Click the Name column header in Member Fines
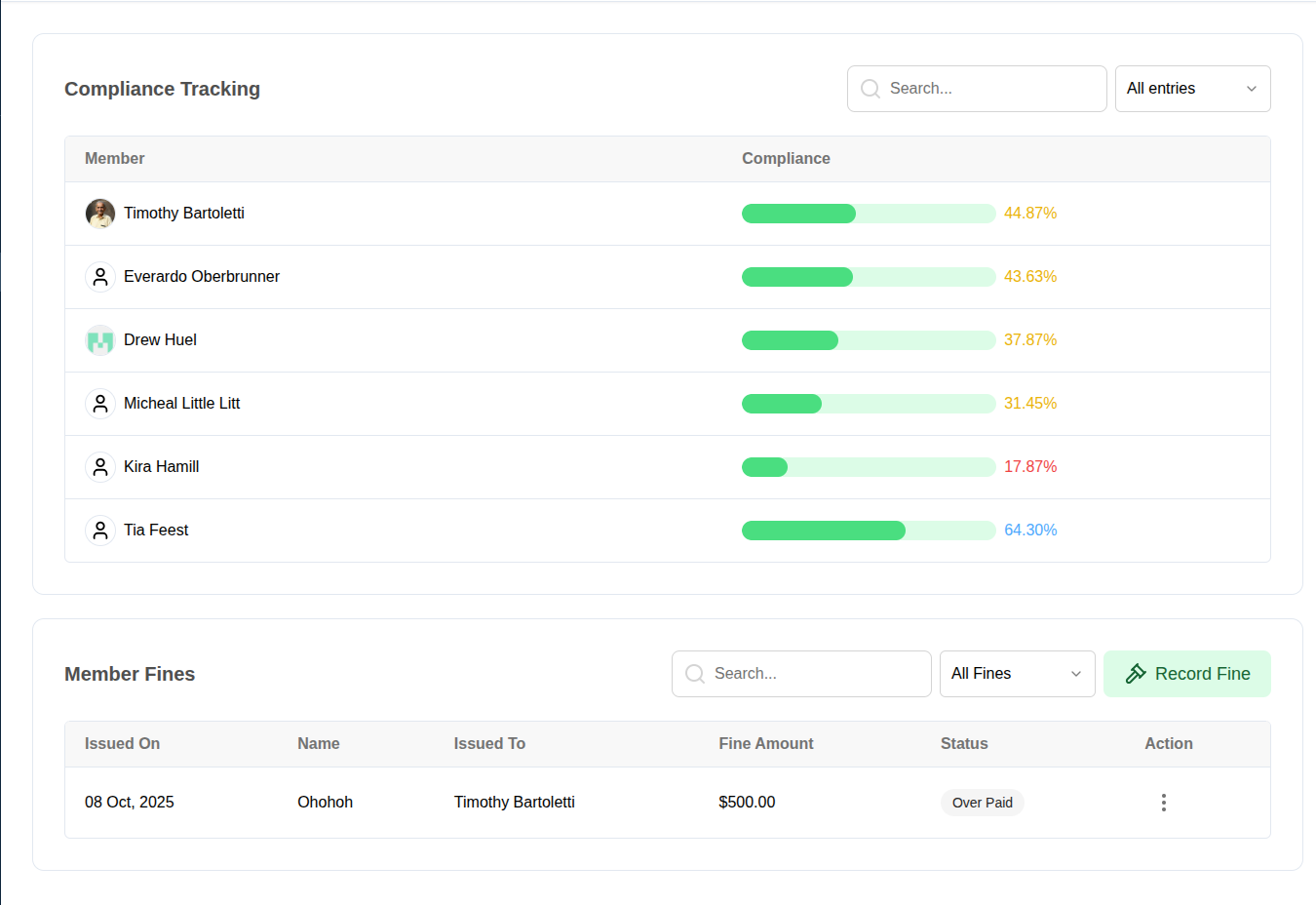This screenshot has width=1316, height=905. [319, 743]
